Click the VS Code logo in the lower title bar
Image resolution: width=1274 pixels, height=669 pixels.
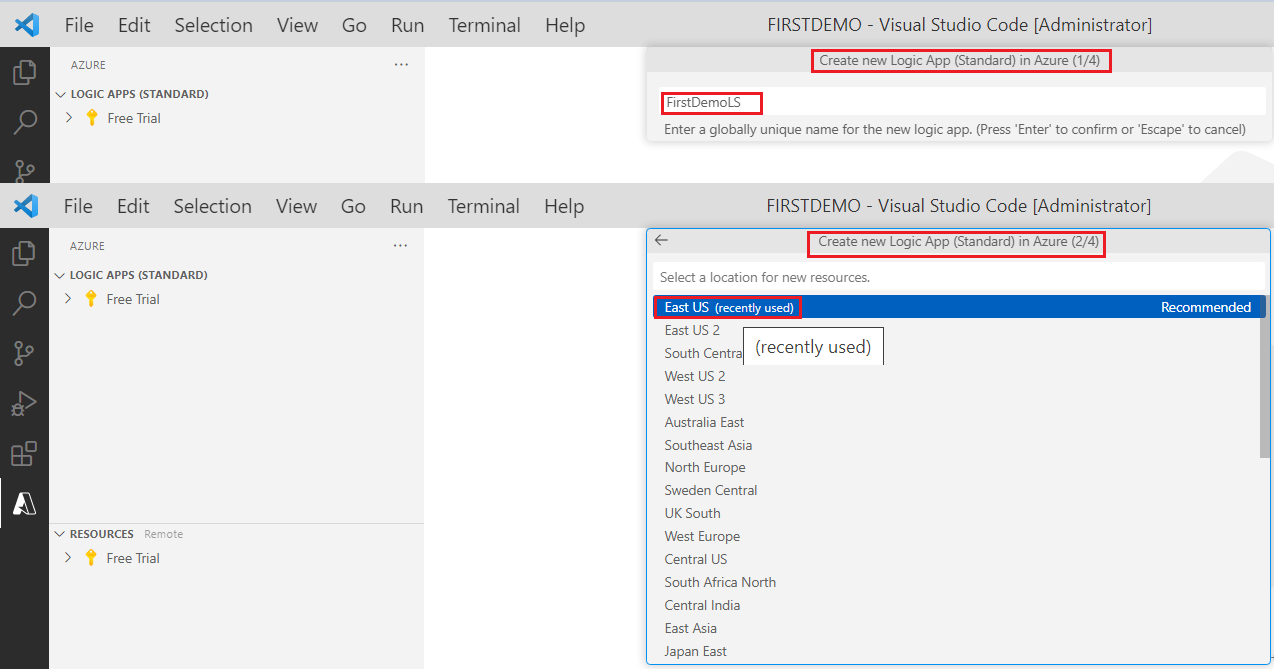[x=27, y=205]
